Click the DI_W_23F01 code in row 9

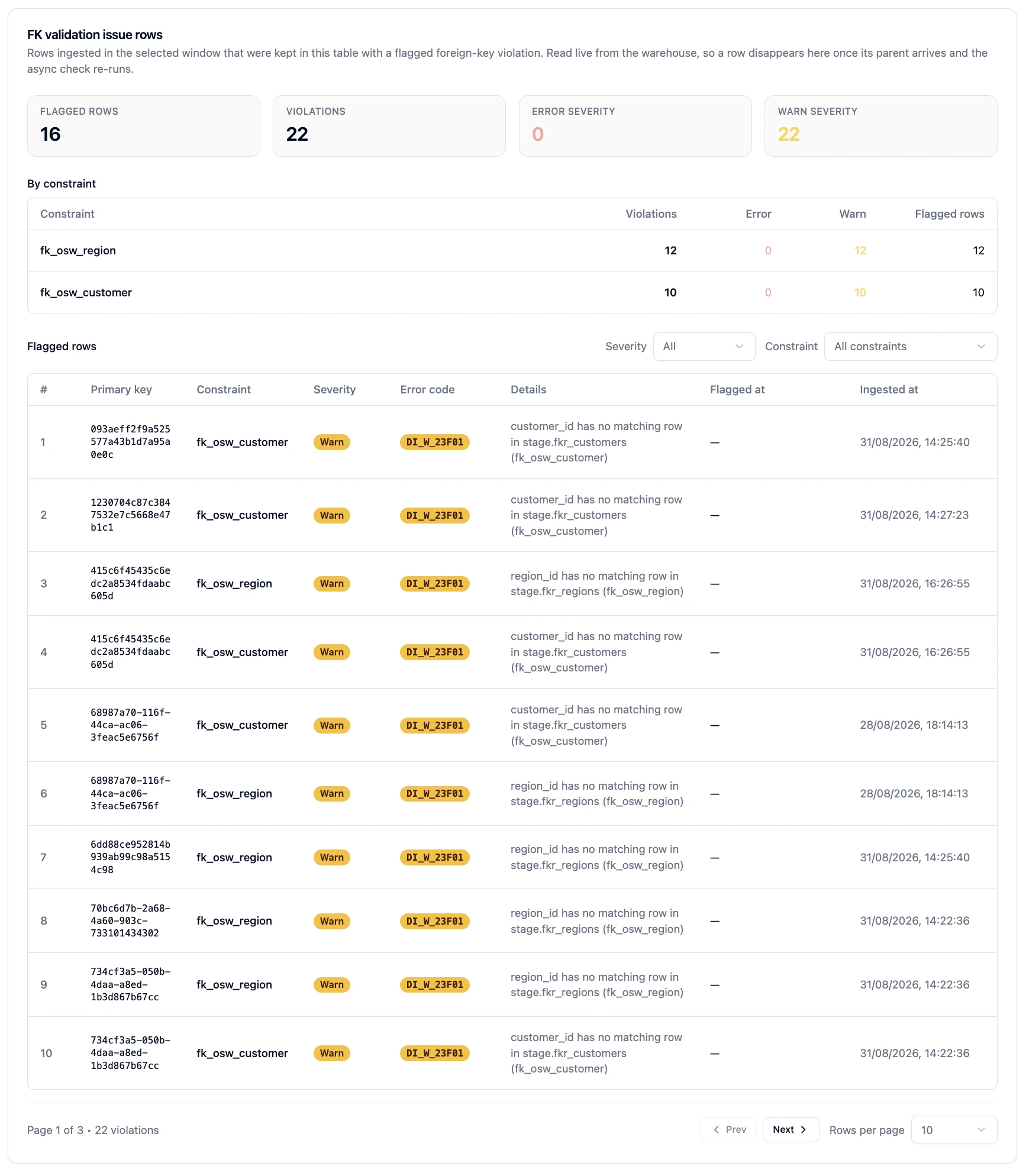pyautogui.click(x=435, y=985)
